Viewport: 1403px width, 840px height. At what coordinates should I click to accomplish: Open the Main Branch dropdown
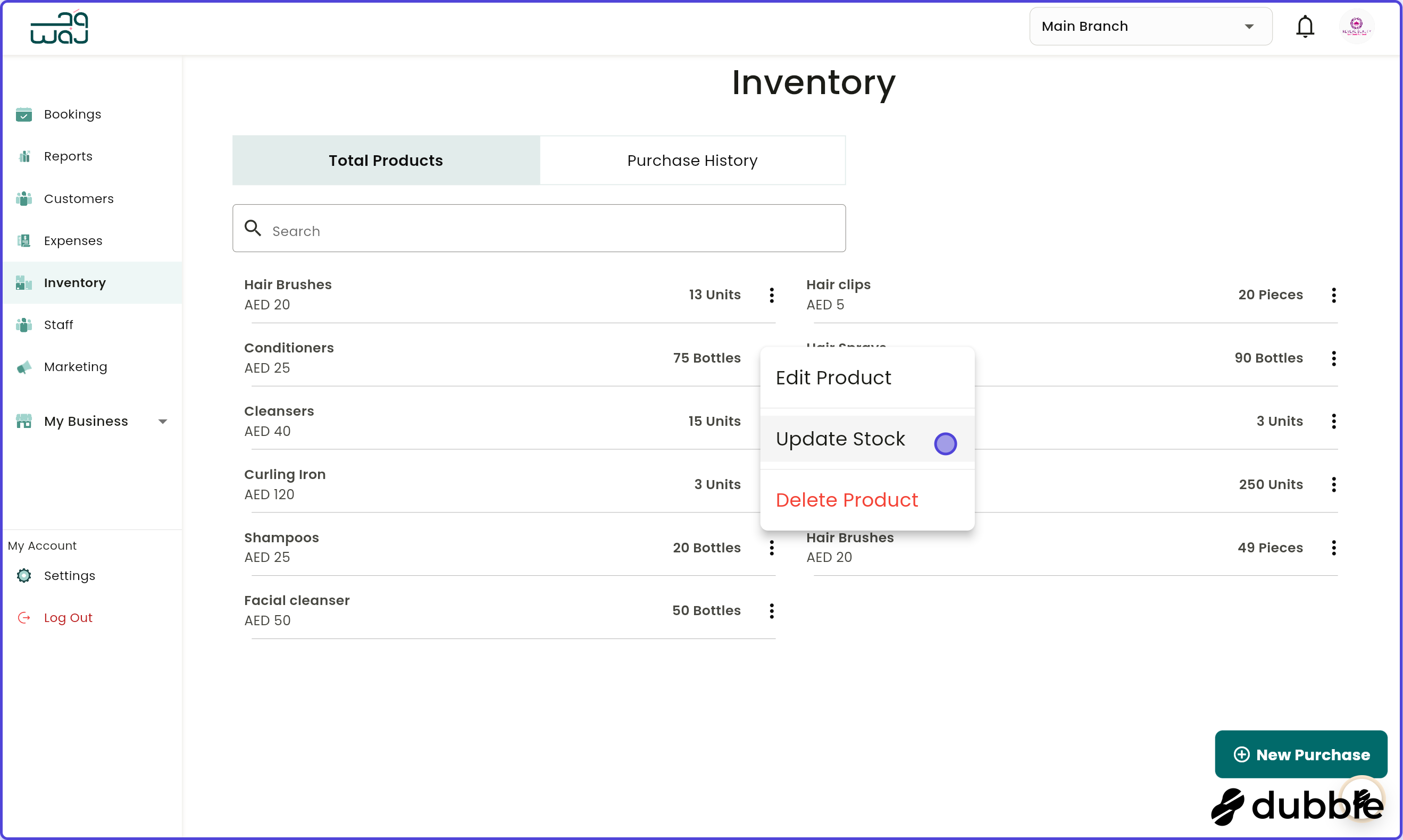(x=1150, y=26)
